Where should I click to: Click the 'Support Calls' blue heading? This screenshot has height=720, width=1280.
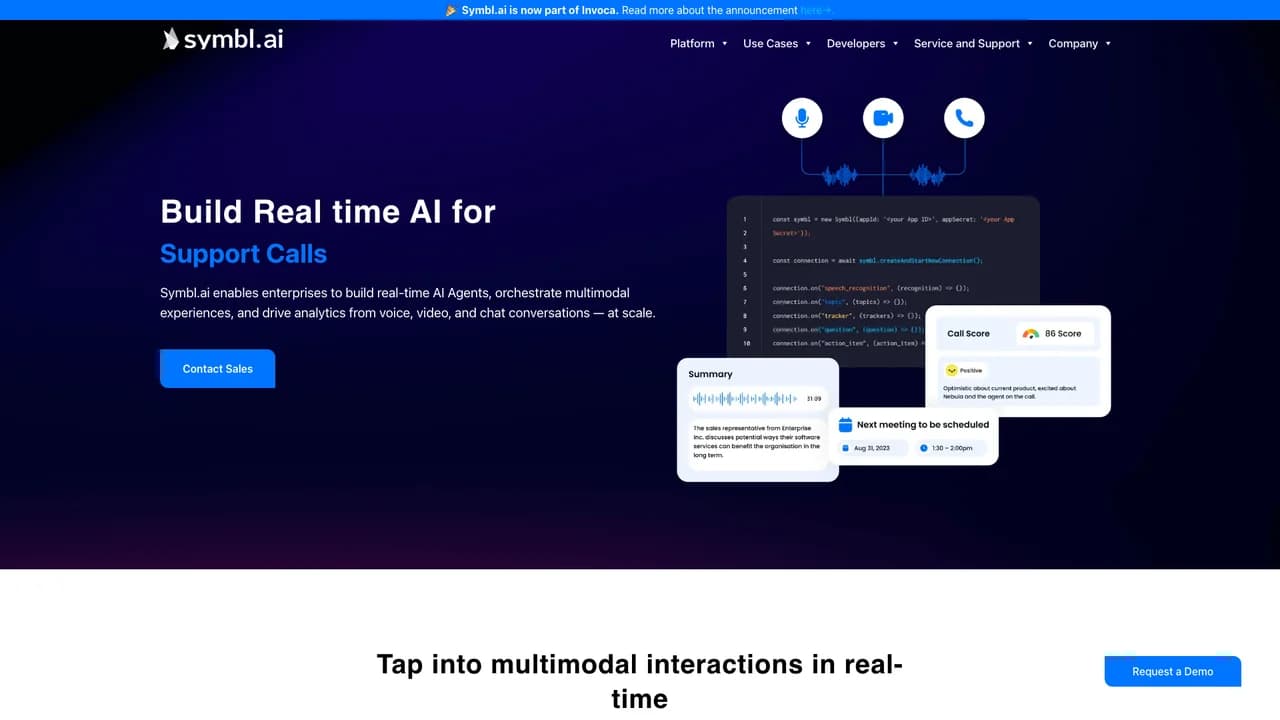coord(244,254)
